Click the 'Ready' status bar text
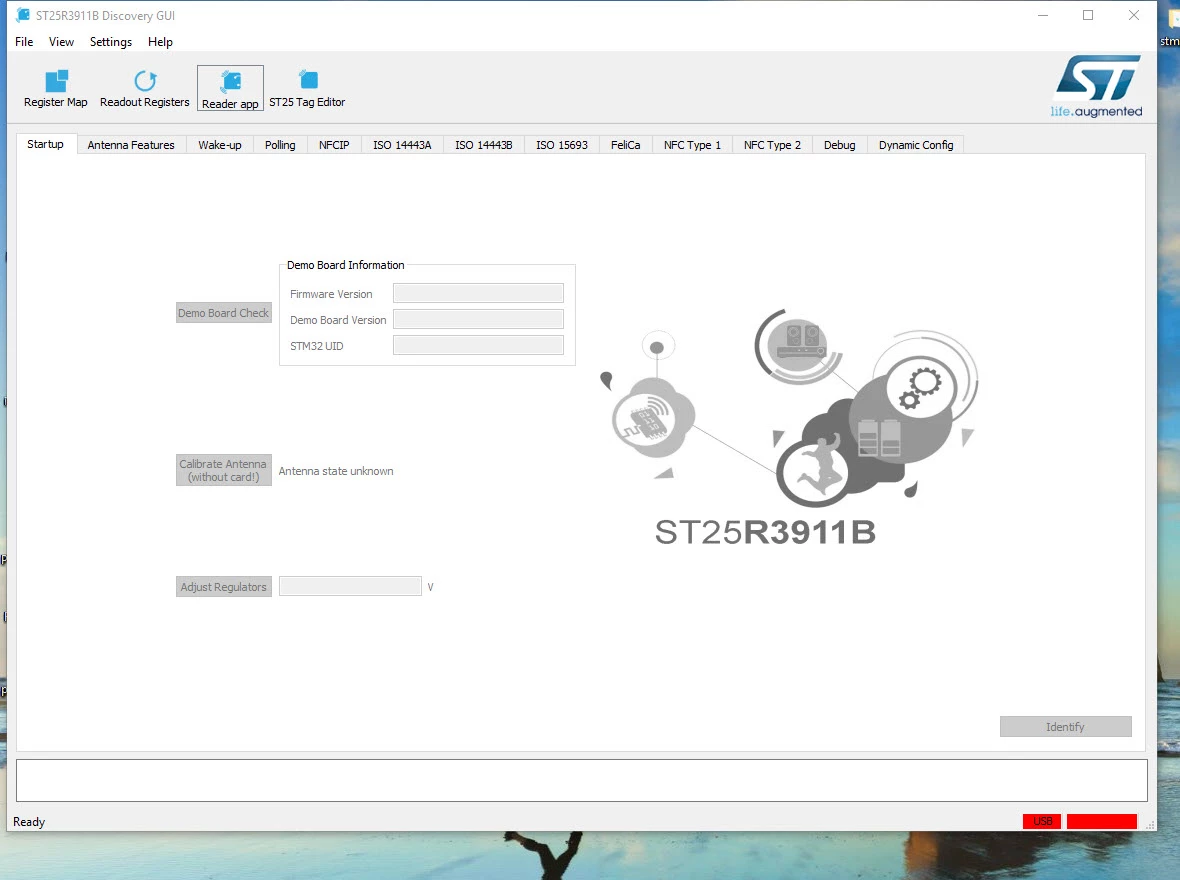This screenshot has width=1180, height=880. (x=29, y=822)
